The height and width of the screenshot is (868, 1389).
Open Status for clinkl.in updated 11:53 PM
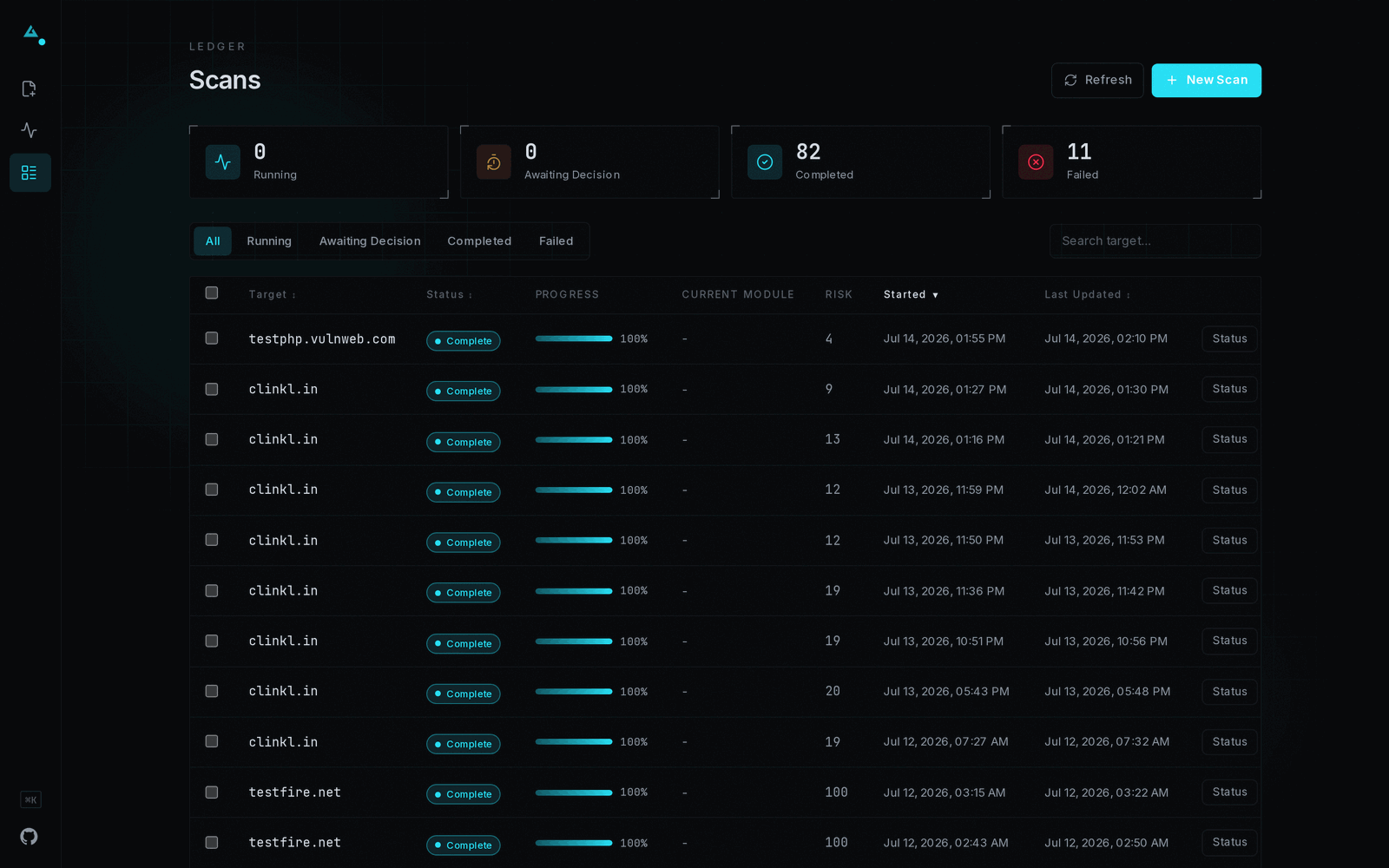coord(1229,540)
